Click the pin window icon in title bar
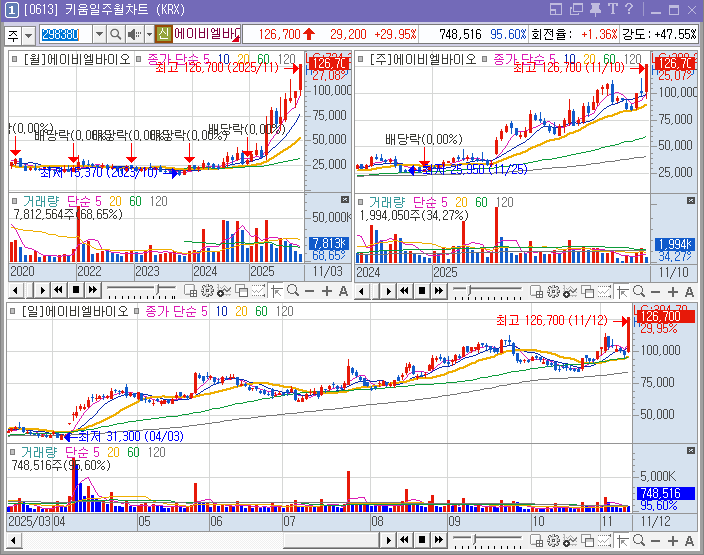The width and height of the screenshot is (704, 555). tap(595, 9)
